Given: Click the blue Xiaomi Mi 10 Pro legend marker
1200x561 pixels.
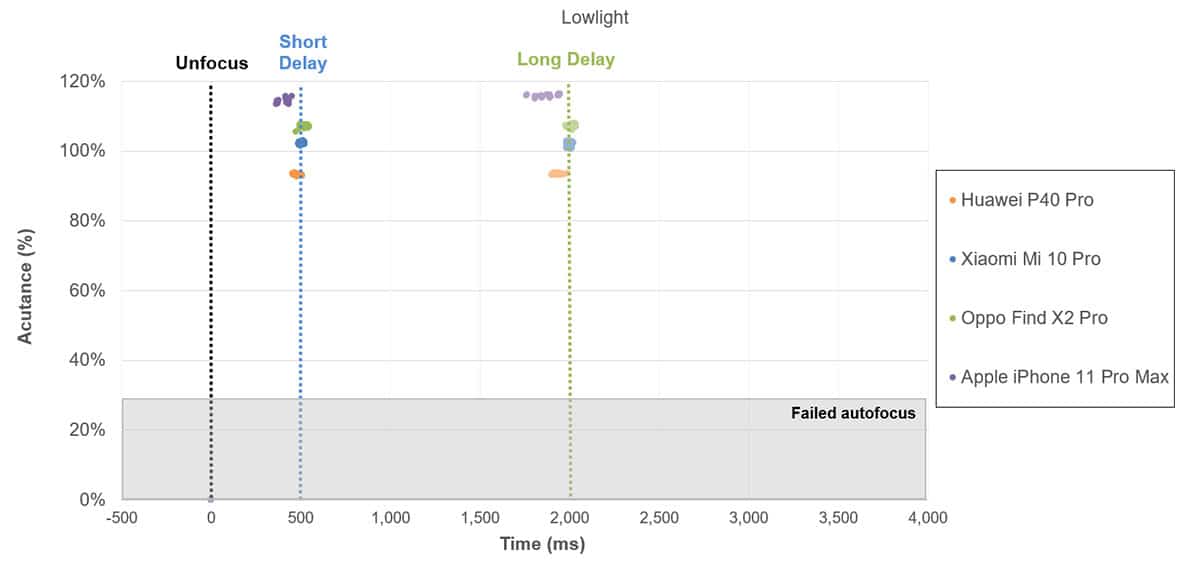Looking at the screenshot, I should (952, 260).
